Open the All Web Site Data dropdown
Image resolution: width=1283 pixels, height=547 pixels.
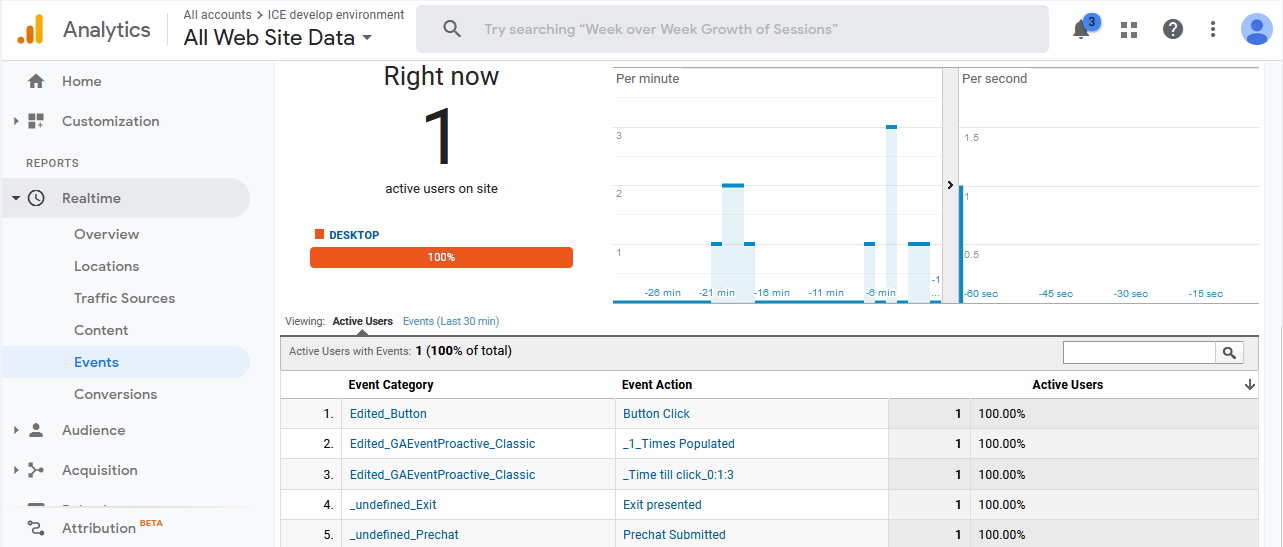[x=278, y=38]
